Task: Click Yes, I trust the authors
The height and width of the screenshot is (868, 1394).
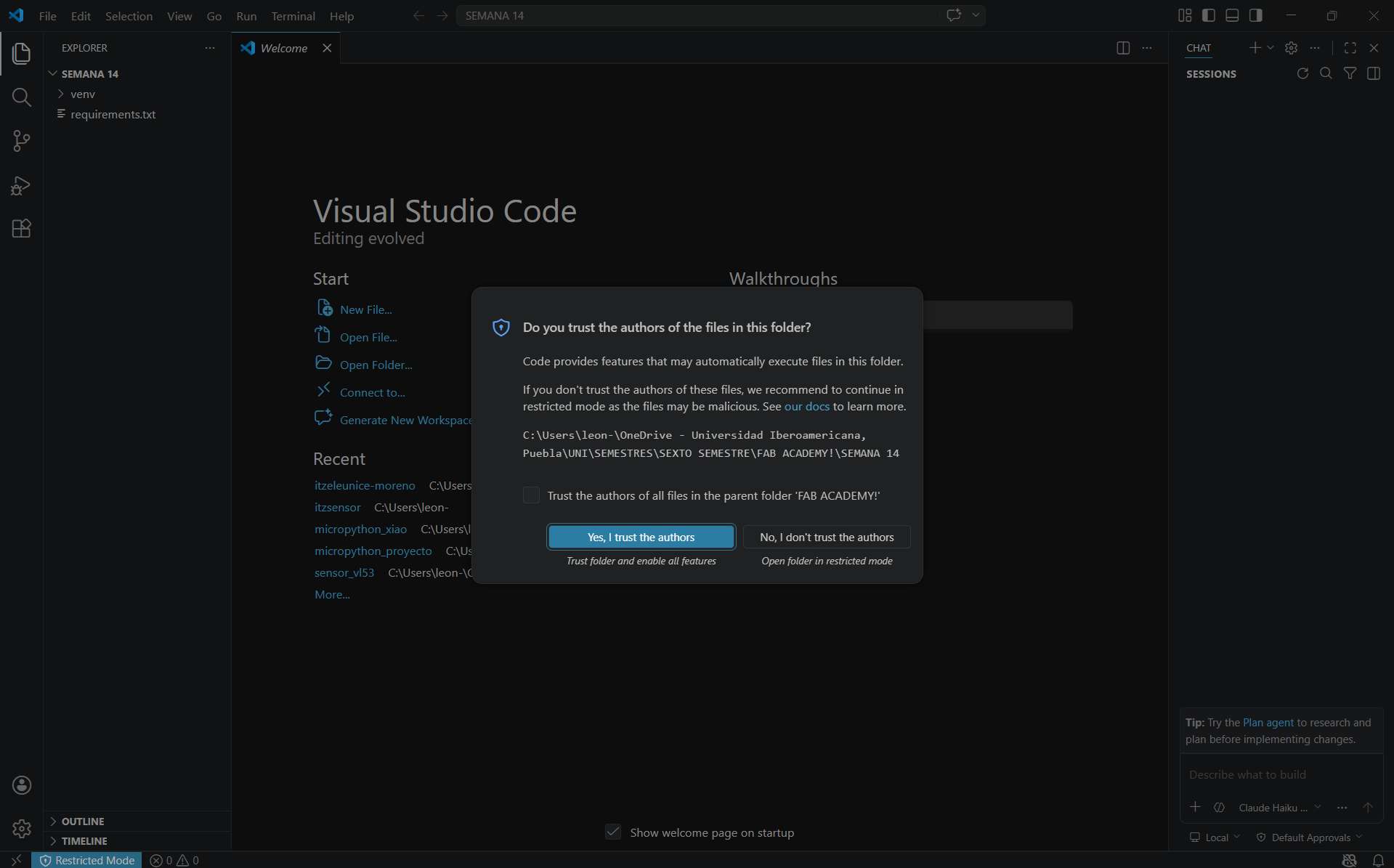Action: pyautogui.click(x=641, y=538)
